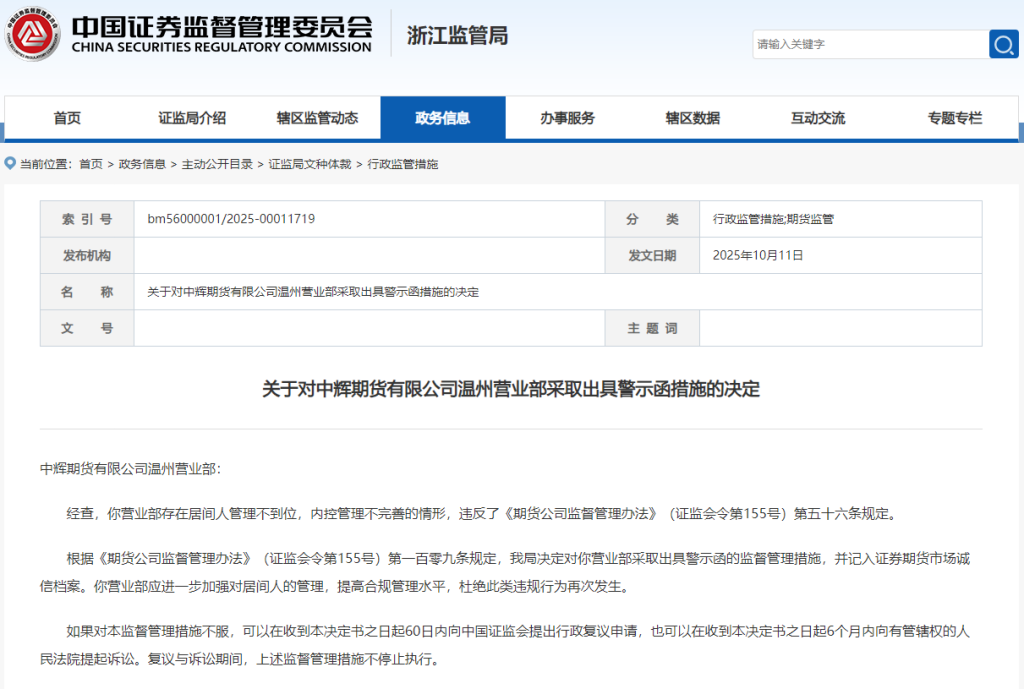1024x689 pixels.
Task: Click the 浙江监管局 header title
Action: click(x=457, y=35)
